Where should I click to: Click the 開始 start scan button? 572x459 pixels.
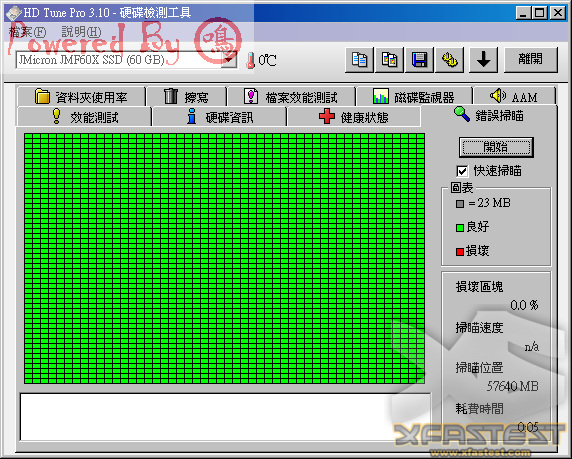coord(496,147)
